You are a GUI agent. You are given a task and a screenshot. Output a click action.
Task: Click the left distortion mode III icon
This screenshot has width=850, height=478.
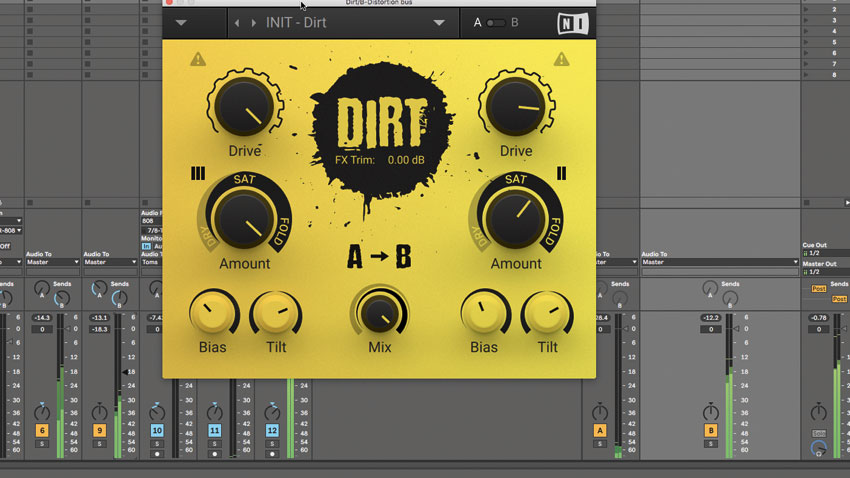pos(198,173)
